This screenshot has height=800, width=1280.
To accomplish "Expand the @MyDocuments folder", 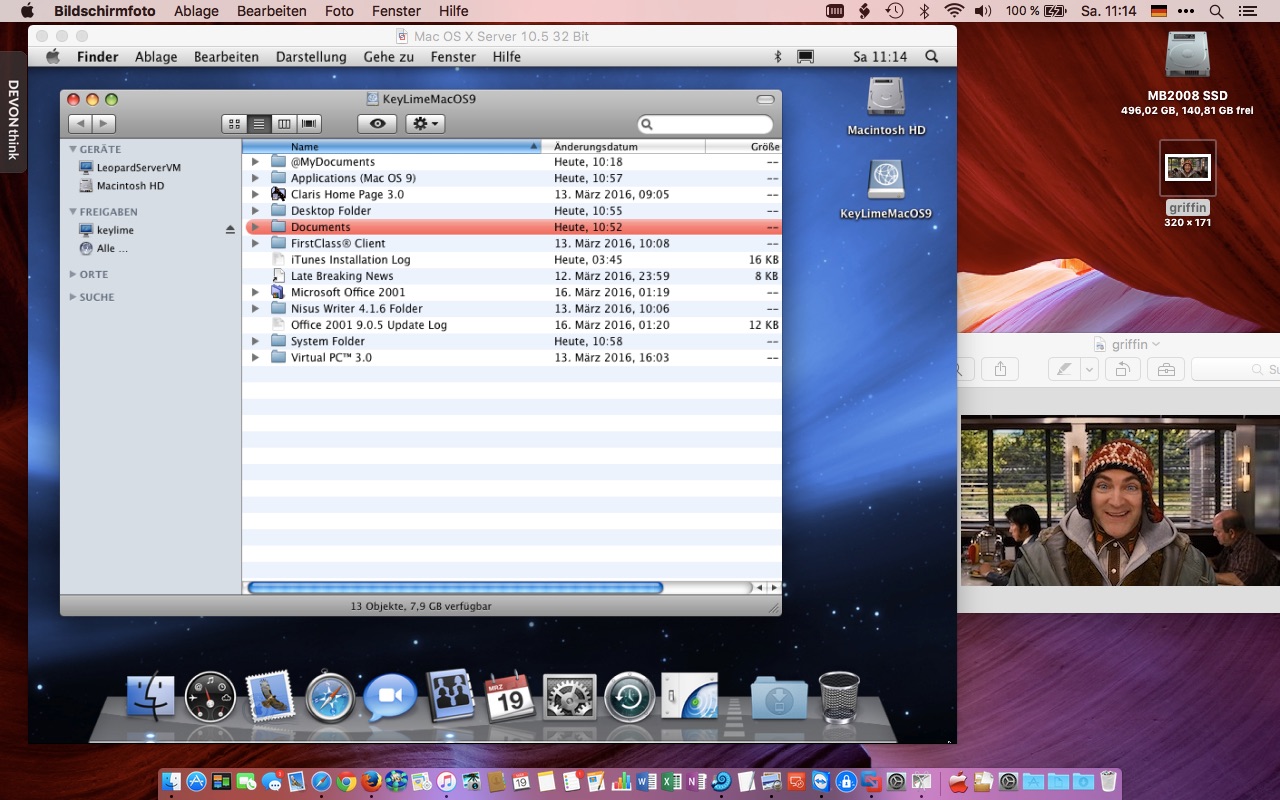I will (255, 162).
